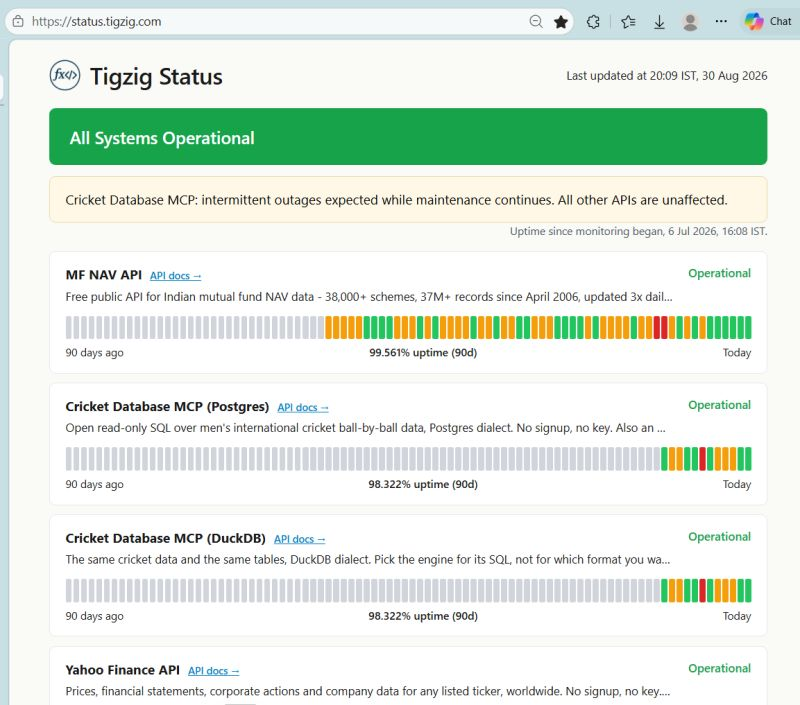The height and width of the screenshot is (705, 800).
Task: Click the DuckDB MCP description text
Action: tap(368, 560)
